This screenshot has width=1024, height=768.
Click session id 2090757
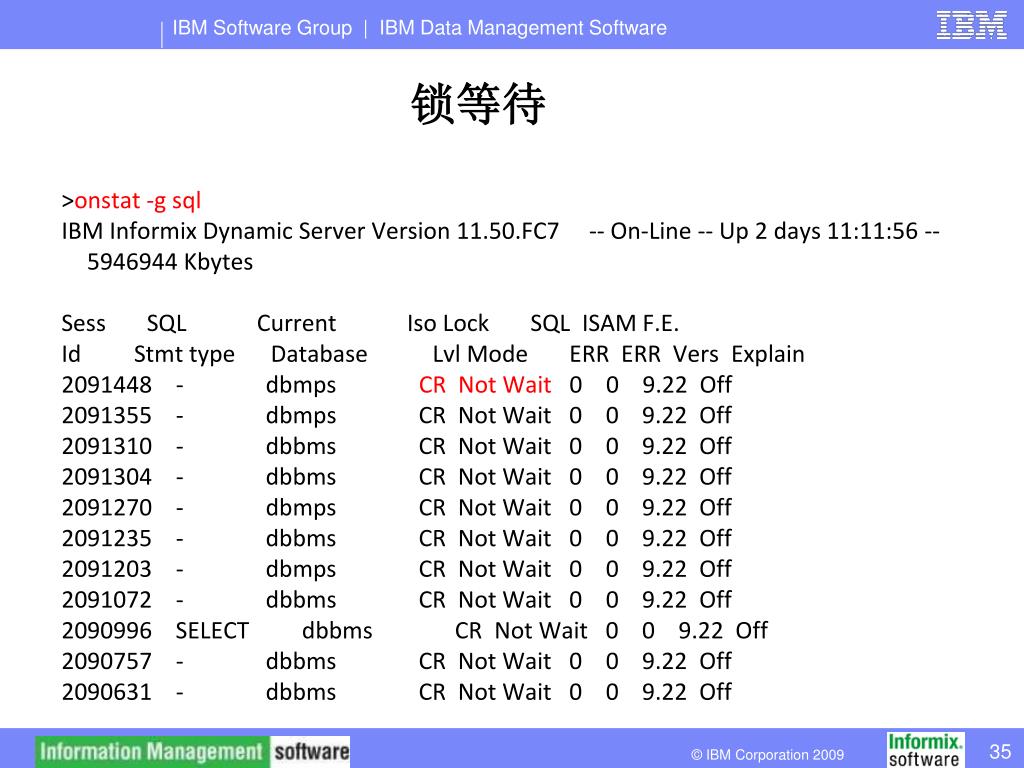pos(106,661)
